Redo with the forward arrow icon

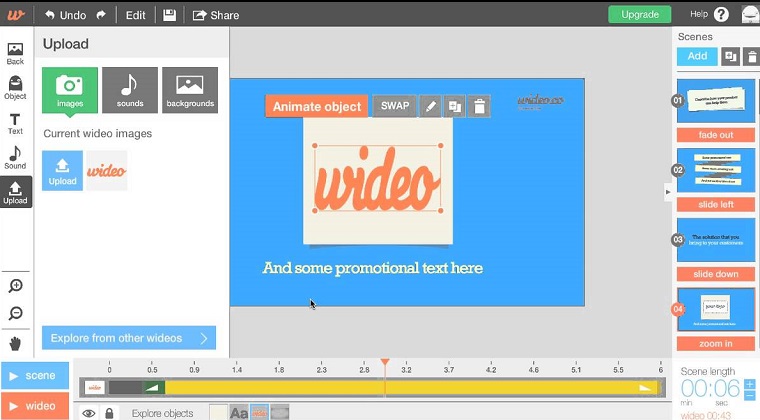[101, 15]
